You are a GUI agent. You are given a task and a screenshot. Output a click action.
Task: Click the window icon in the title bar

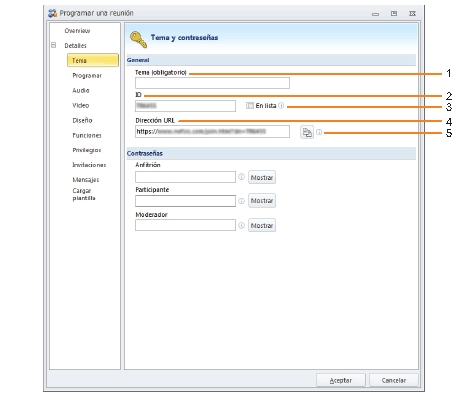pos(52,13)
